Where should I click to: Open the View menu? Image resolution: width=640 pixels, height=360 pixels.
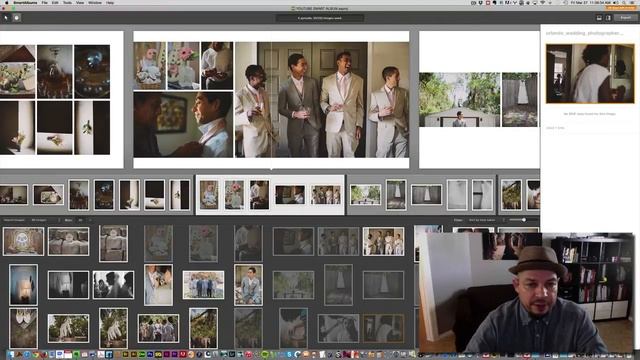coord(80,2)
